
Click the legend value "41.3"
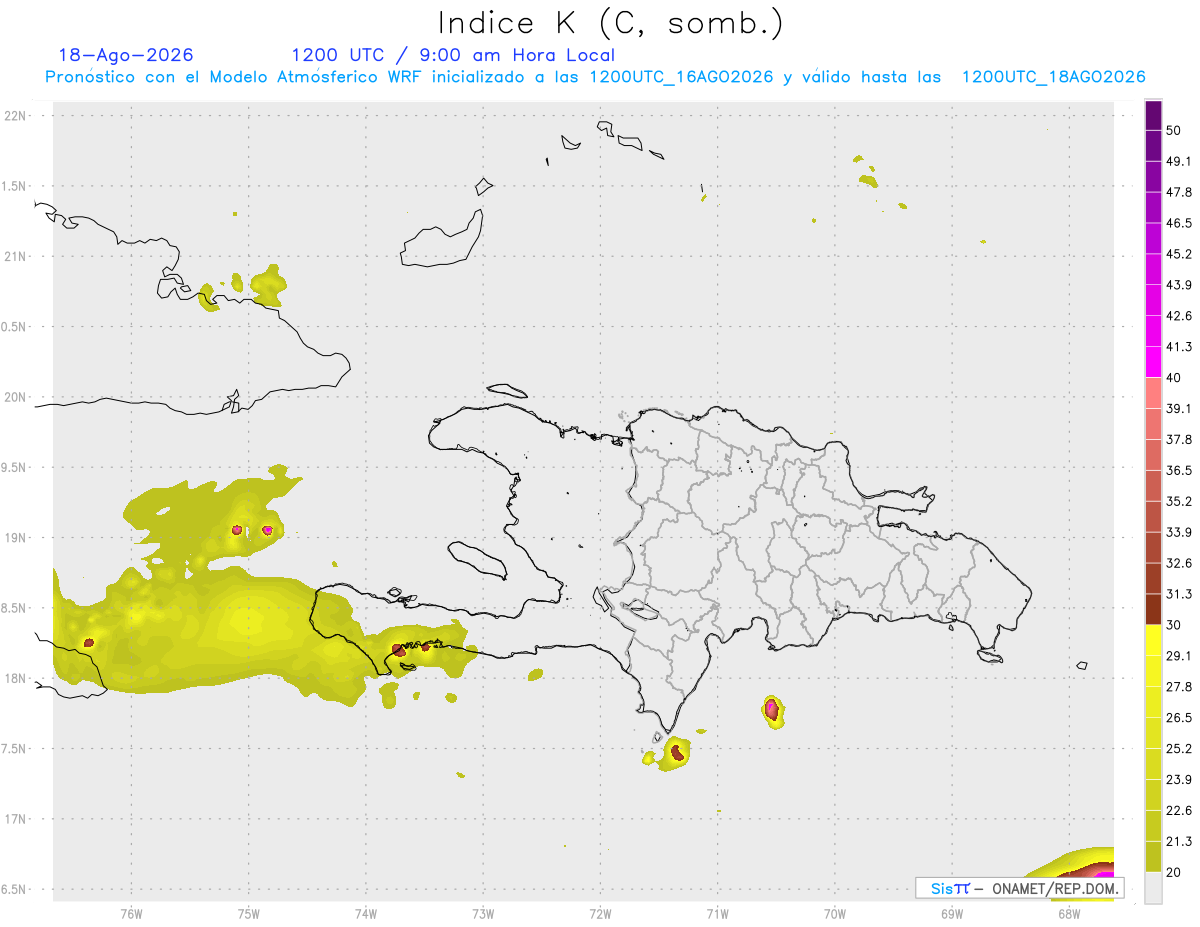coord(1178,347)
